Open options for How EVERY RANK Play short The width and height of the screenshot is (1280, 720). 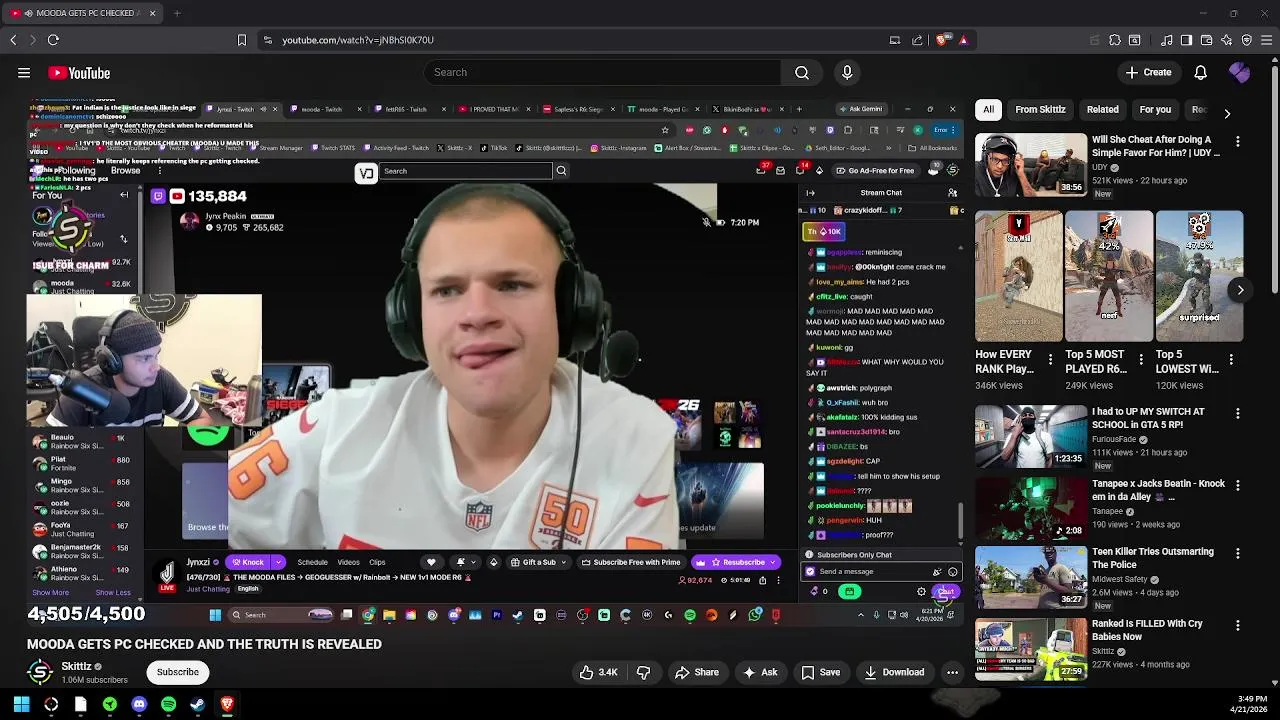coord(1050,359)
